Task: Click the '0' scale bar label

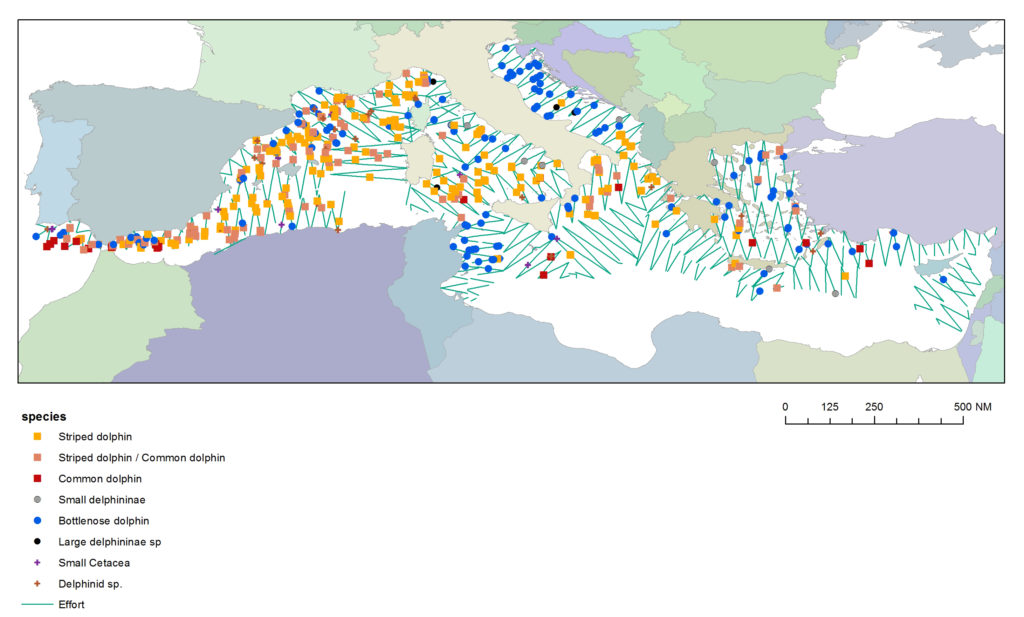Action: [x=785, y=407]
